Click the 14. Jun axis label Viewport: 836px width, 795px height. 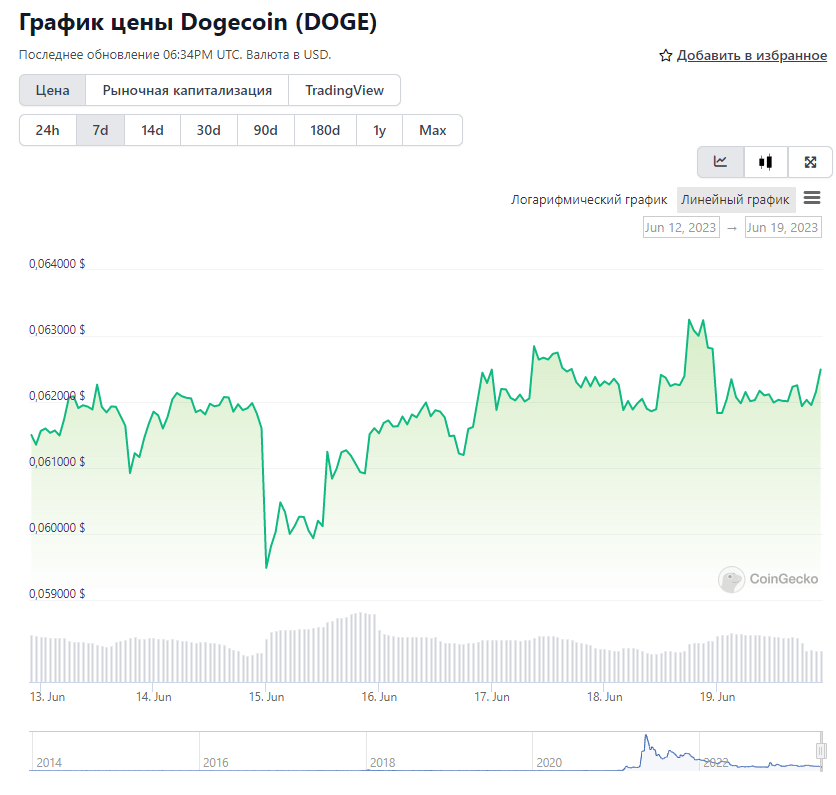pos(154,697)
